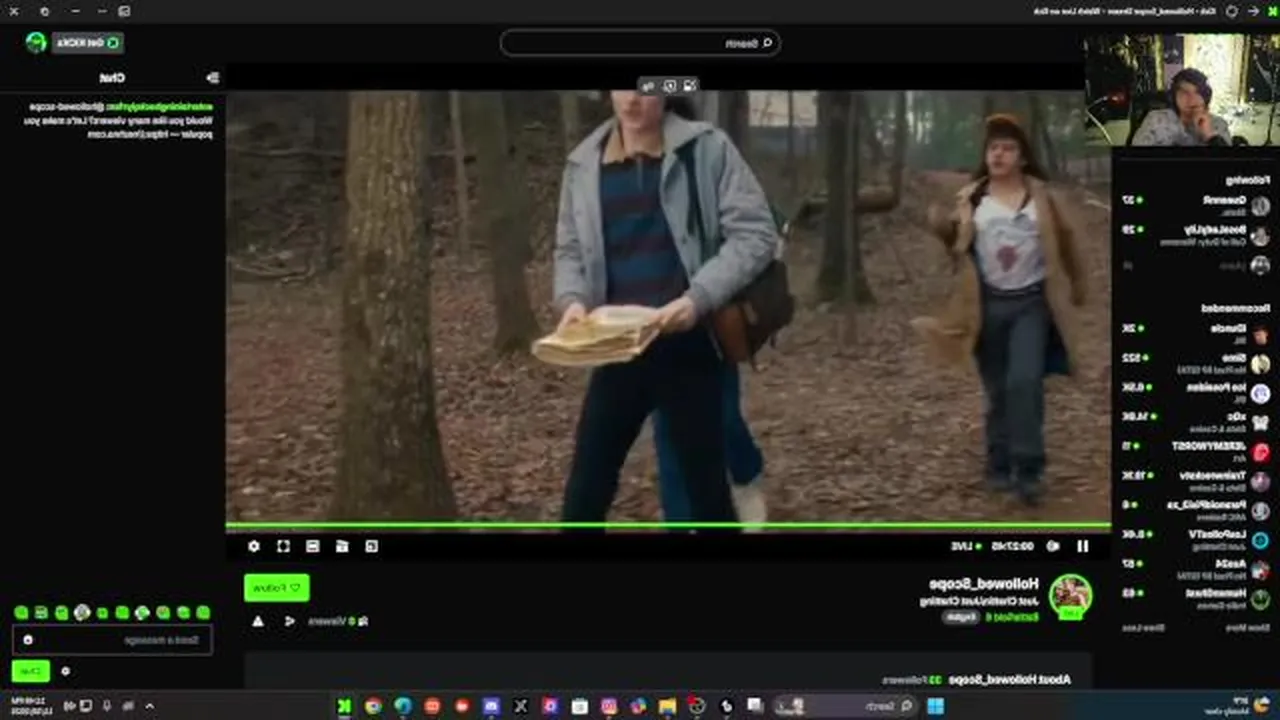
Task: Click the camera overlay icon above the video
Action: [690, 86]
